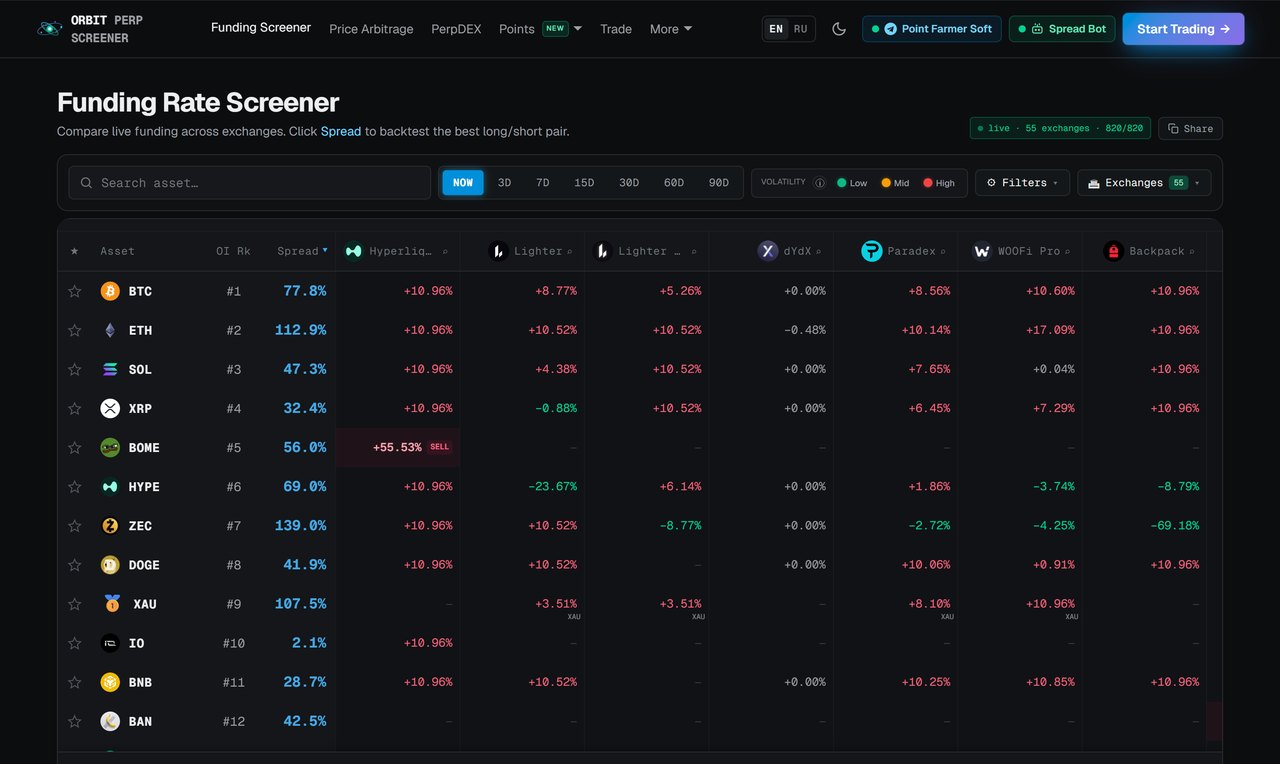Click the Bitcoin coin icon
The image size is (1280, 764).
click(110, 291)
